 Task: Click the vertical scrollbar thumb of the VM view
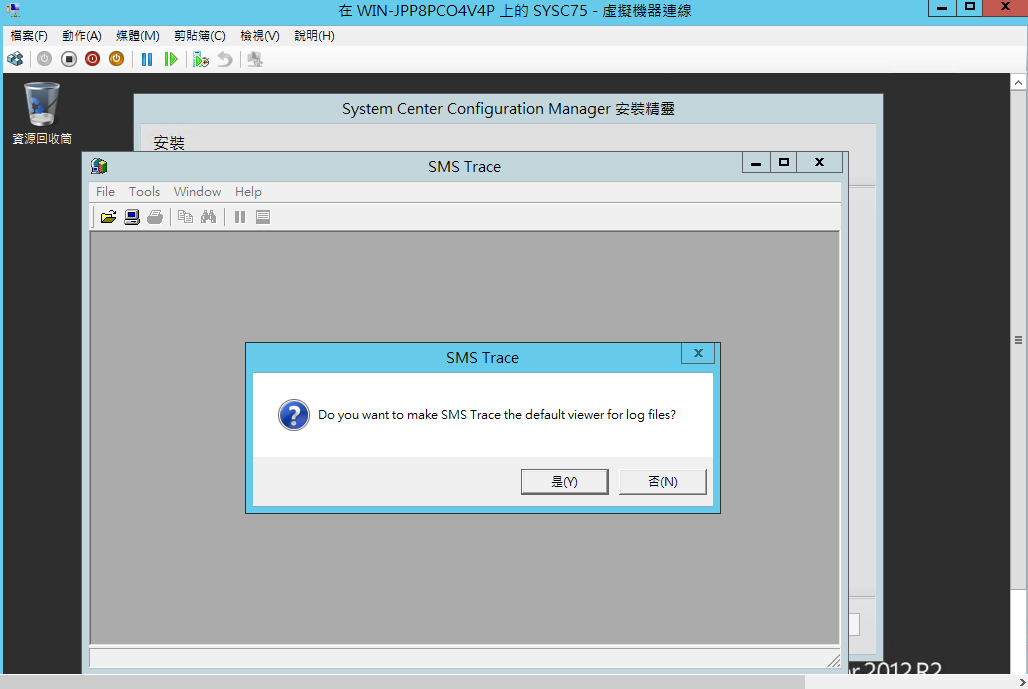tap(1018, 340)
